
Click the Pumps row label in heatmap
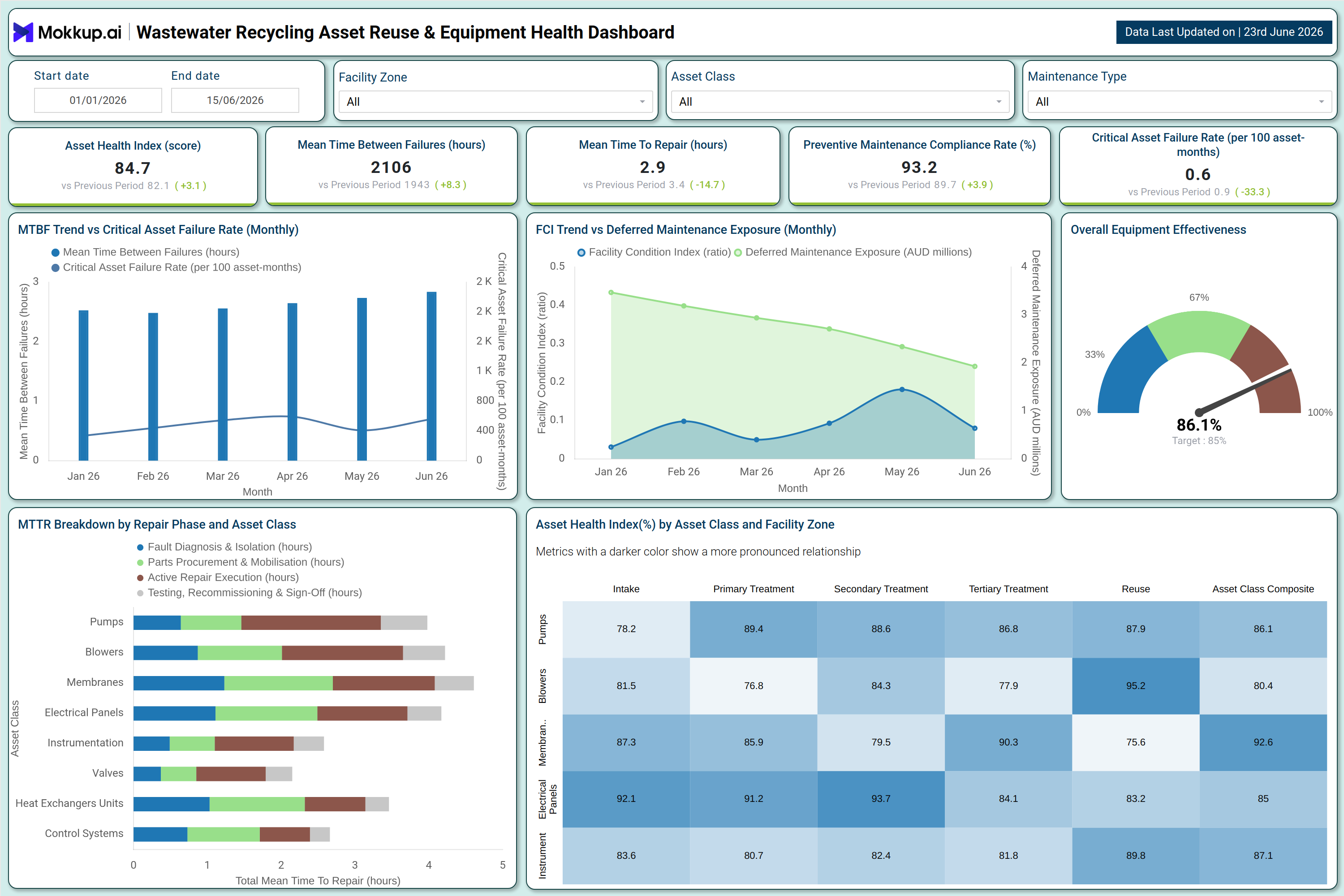542,629
